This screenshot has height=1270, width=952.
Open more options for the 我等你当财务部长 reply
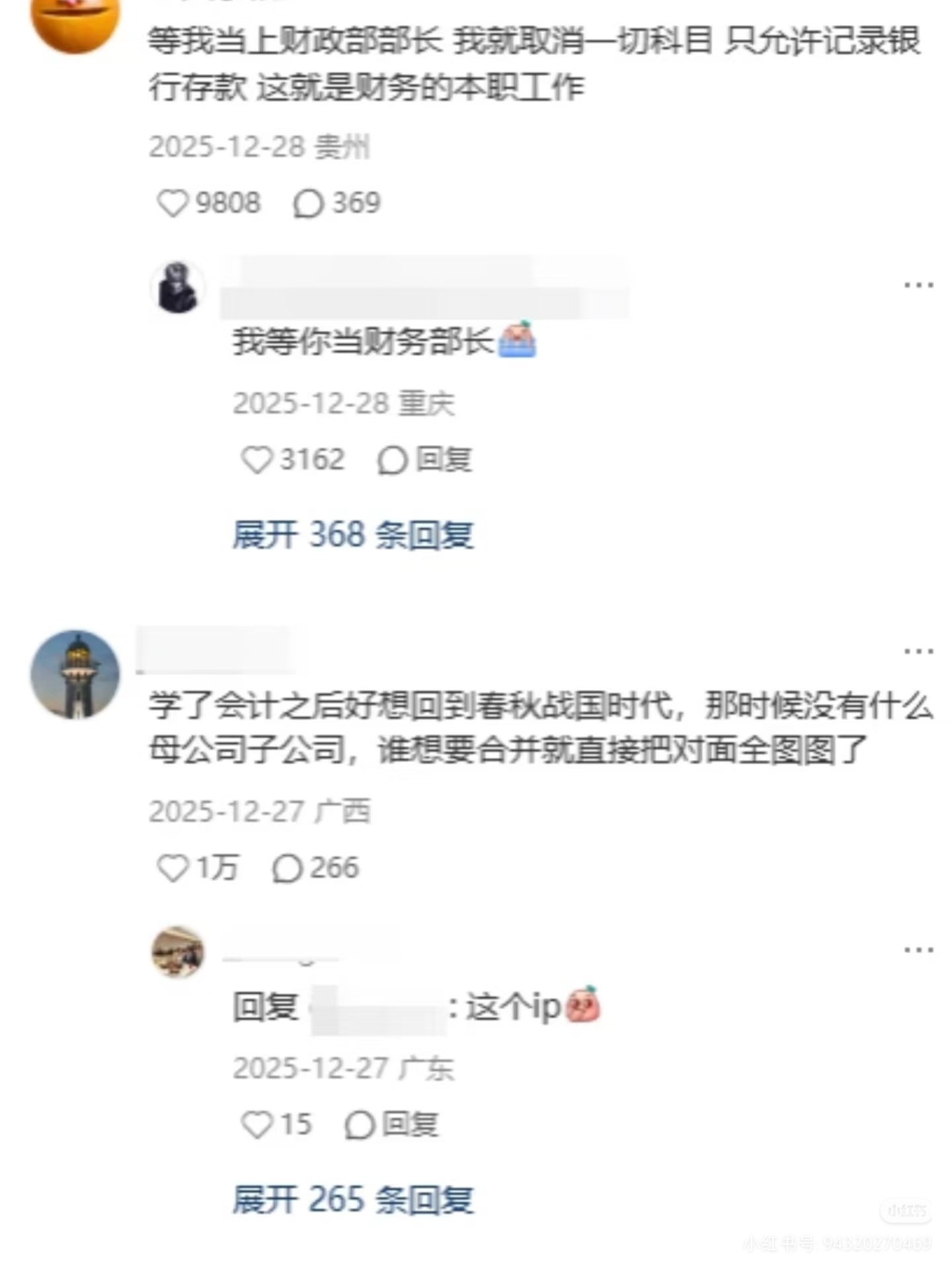918,285
